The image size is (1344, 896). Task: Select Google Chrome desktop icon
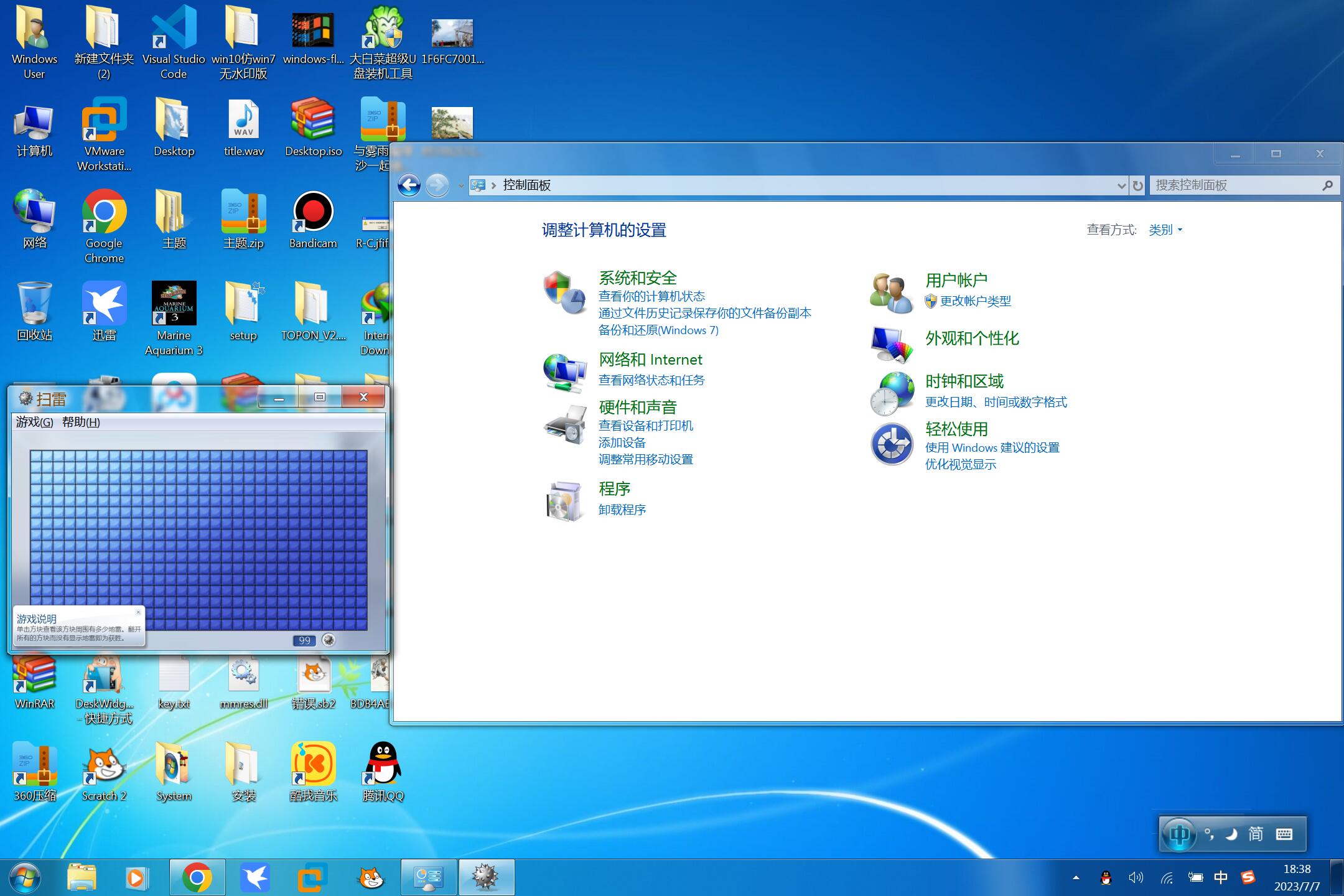tap(104, 226)
